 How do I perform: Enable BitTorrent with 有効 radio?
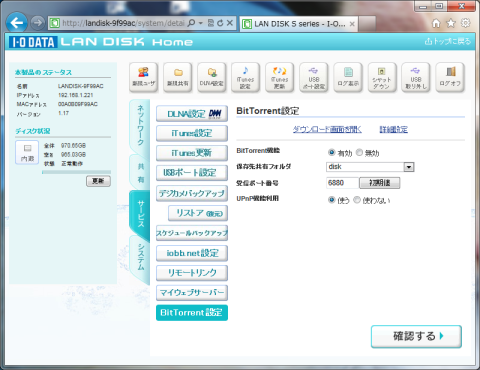coord(331,152)
